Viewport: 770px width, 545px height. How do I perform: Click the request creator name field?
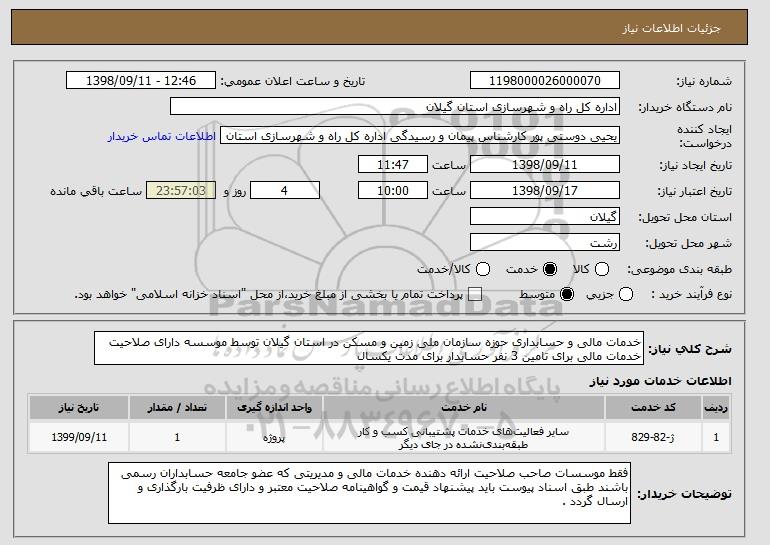click(420, 136)
